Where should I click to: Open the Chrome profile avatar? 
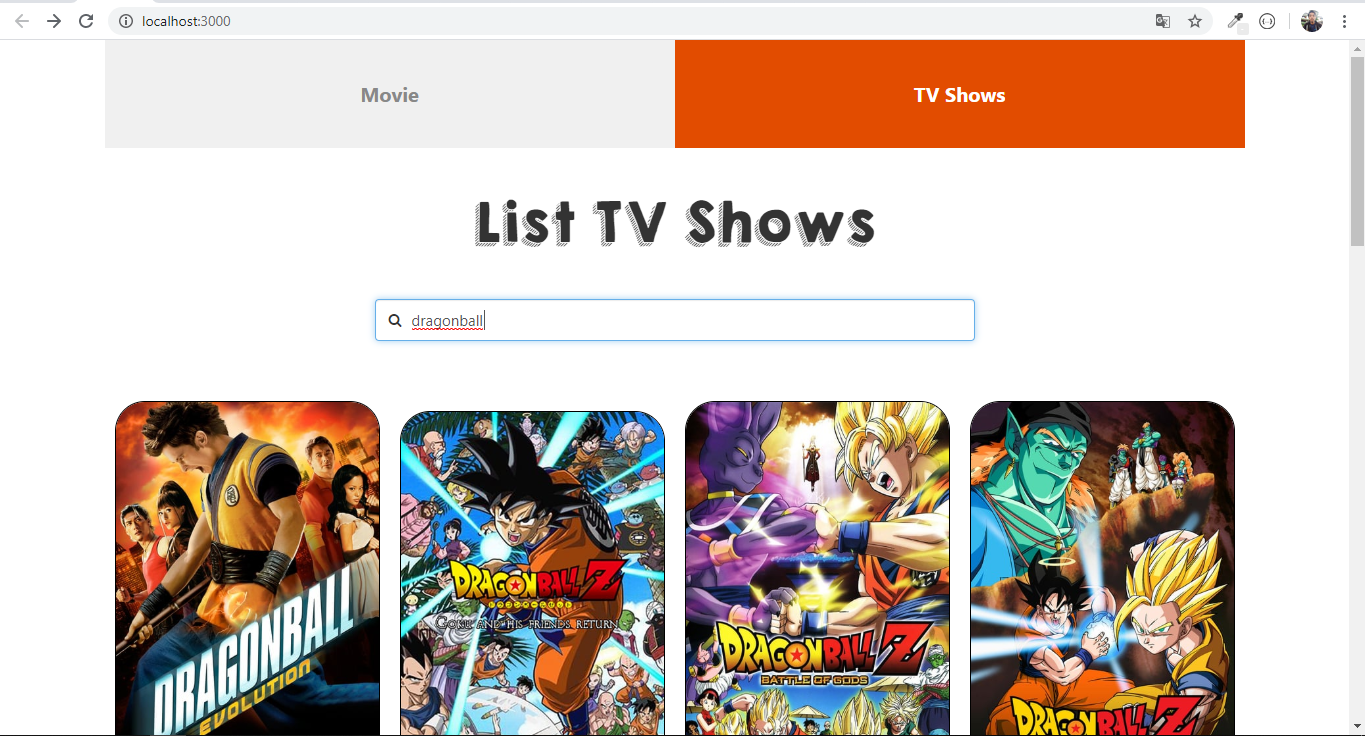pyautogui.click(x=1311, y=20)
